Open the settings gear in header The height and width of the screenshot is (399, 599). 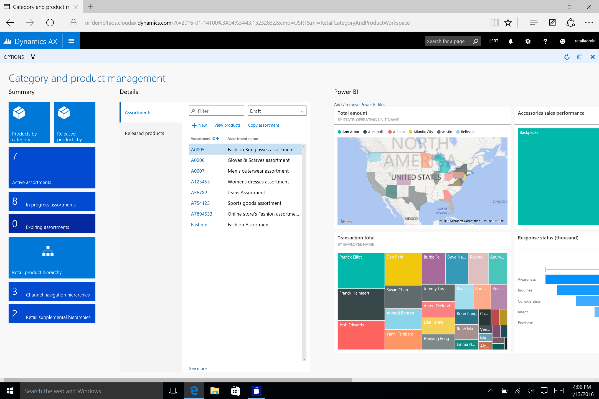[528, 41]
